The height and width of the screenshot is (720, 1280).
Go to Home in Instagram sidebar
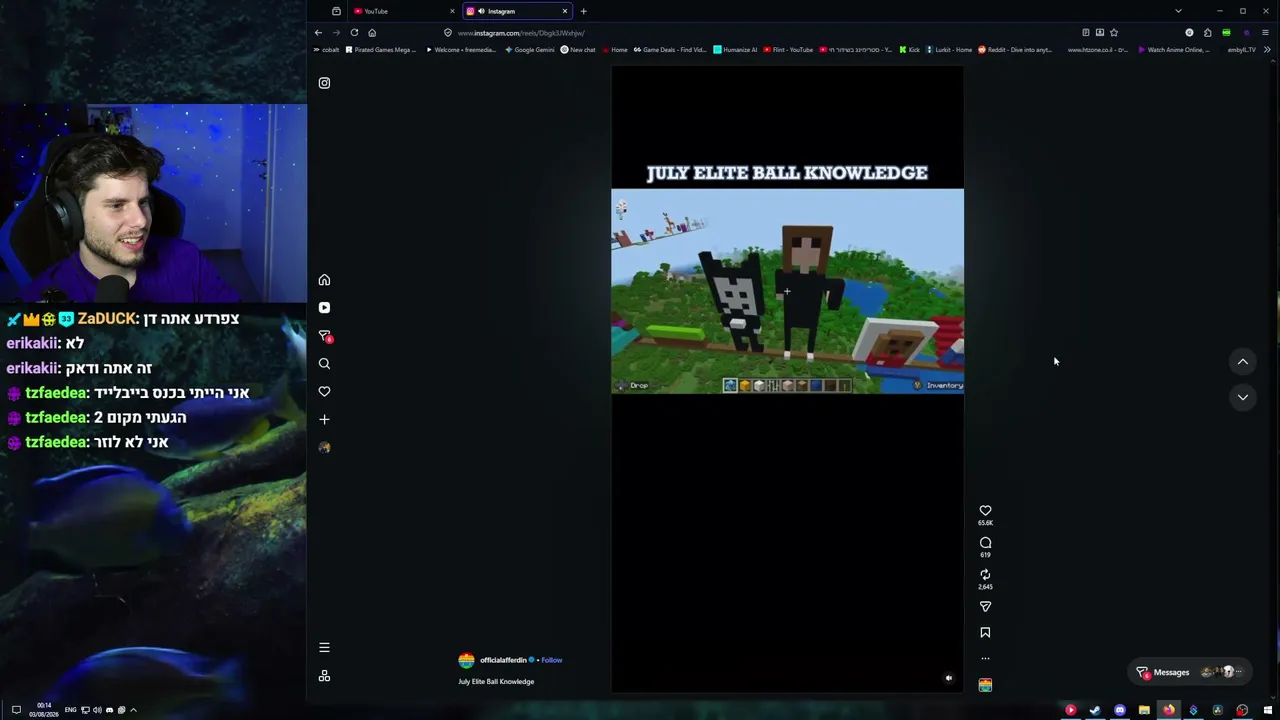(324, 280)
